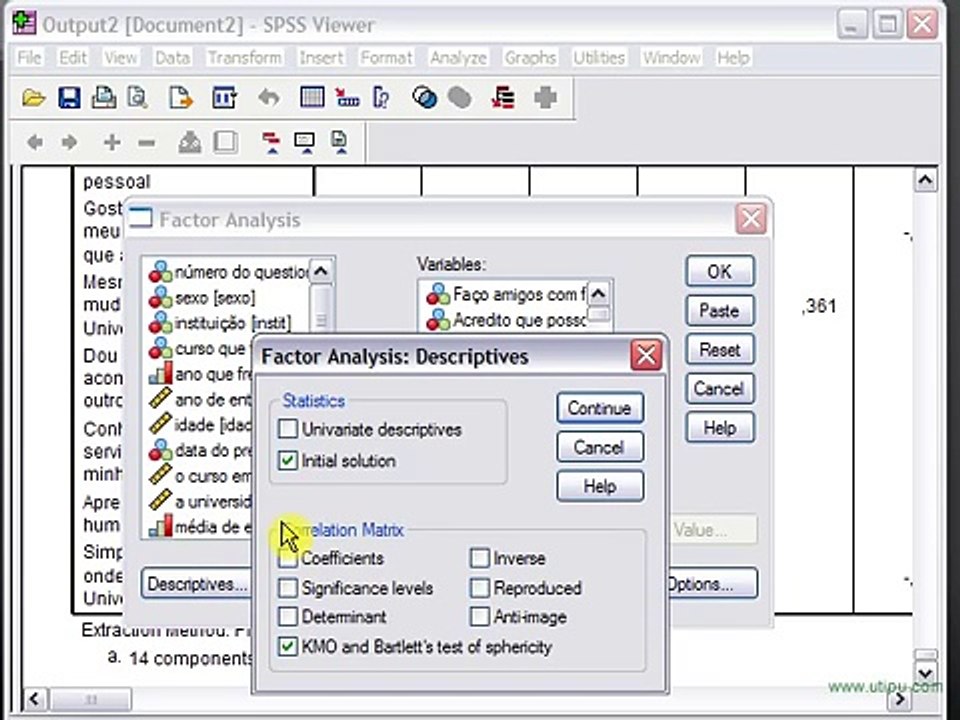Save output using the floppy disk icon

coord(69,98)
